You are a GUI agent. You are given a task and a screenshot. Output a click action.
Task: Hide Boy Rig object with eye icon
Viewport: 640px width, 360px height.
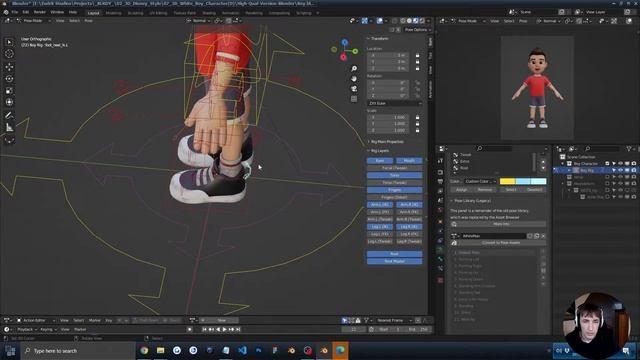click(x=620, y=170)
